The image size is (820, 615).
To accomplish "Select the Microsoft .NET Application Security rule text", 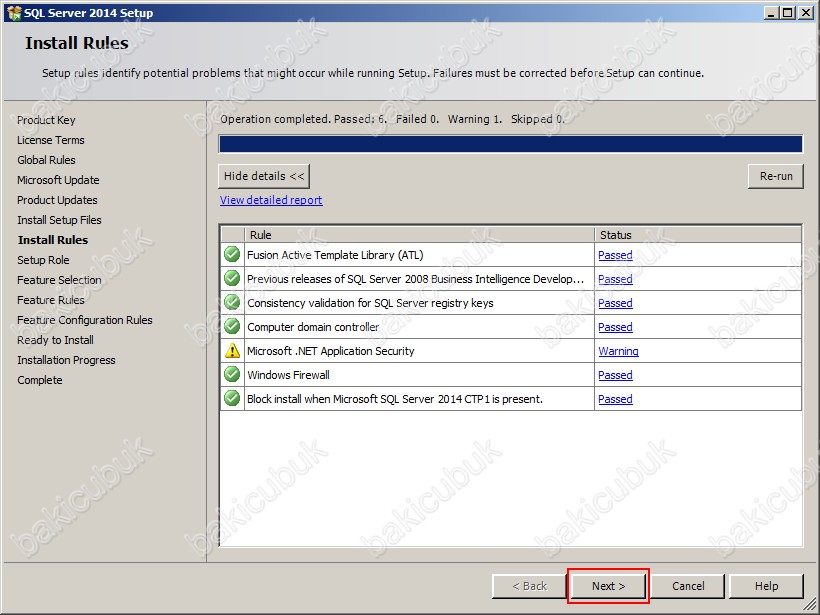I will tap(331, 351).
